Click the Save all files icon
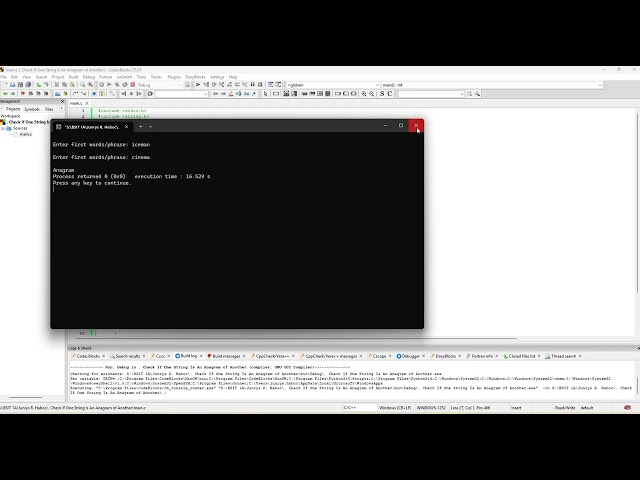Image resolution: width=640 pixels, height=480 pixels. pos(28,84)
